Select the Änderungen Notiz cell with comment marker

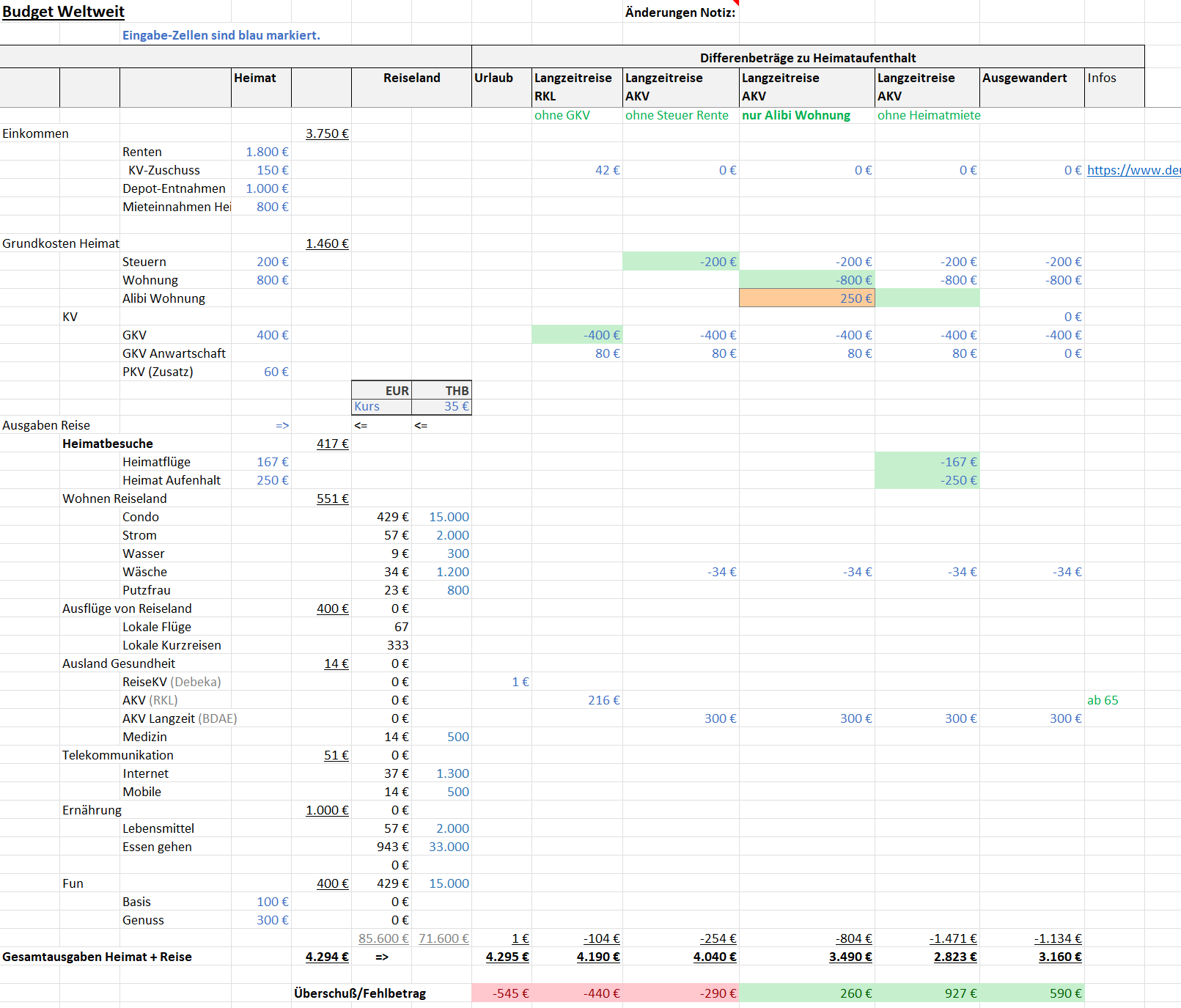pyautogui.click(x=680, y=12)
